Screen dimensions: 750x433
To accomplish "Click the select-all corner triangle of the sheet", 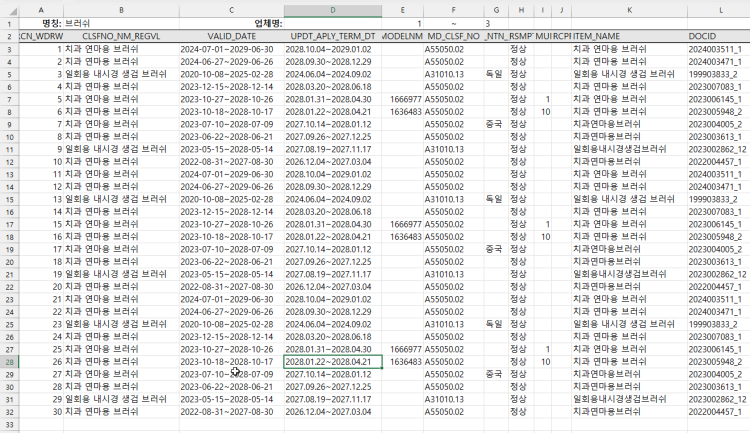I will coord(12,11).
